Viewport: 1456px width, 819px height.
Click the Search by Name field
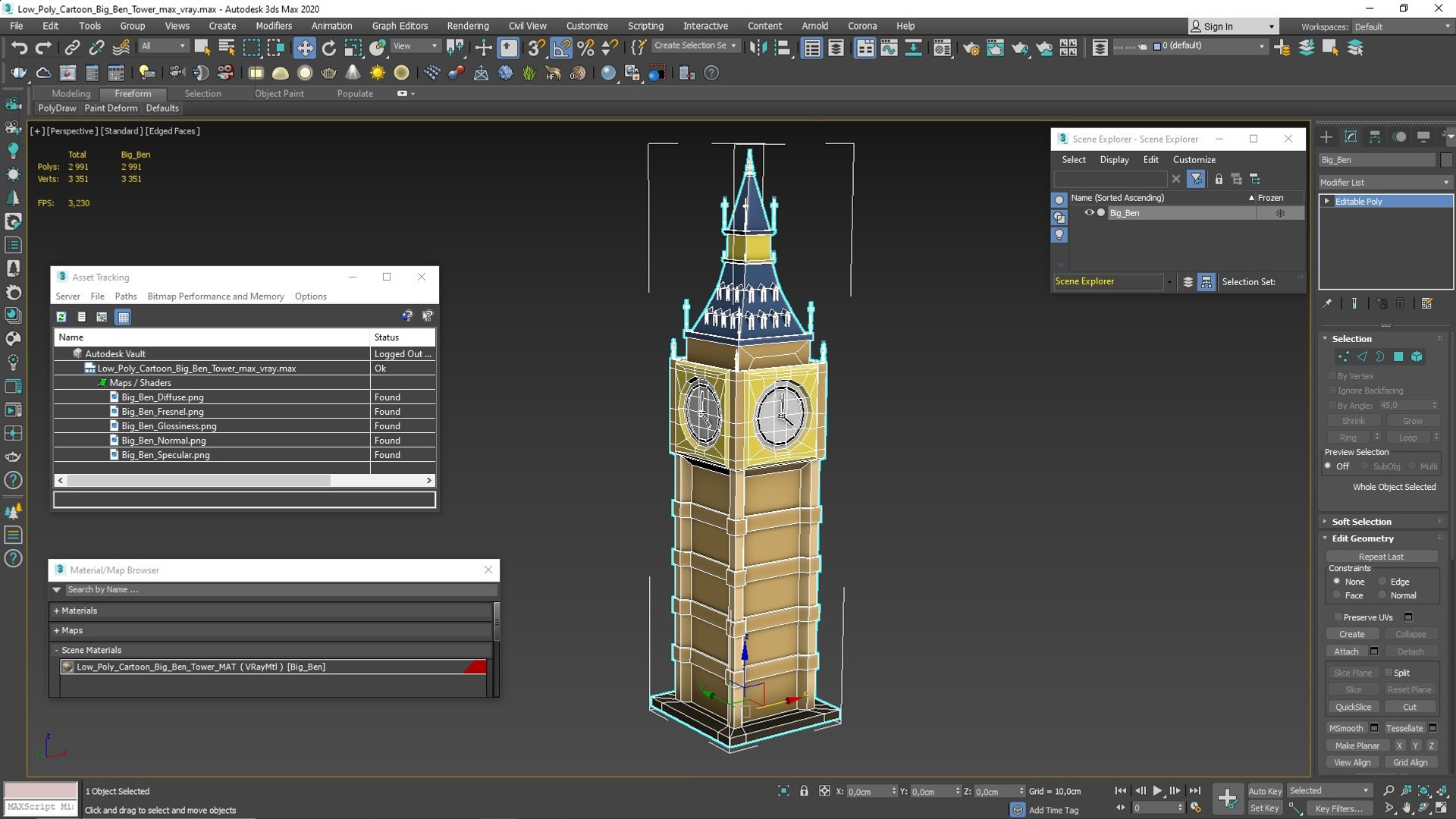coord(281,590)
